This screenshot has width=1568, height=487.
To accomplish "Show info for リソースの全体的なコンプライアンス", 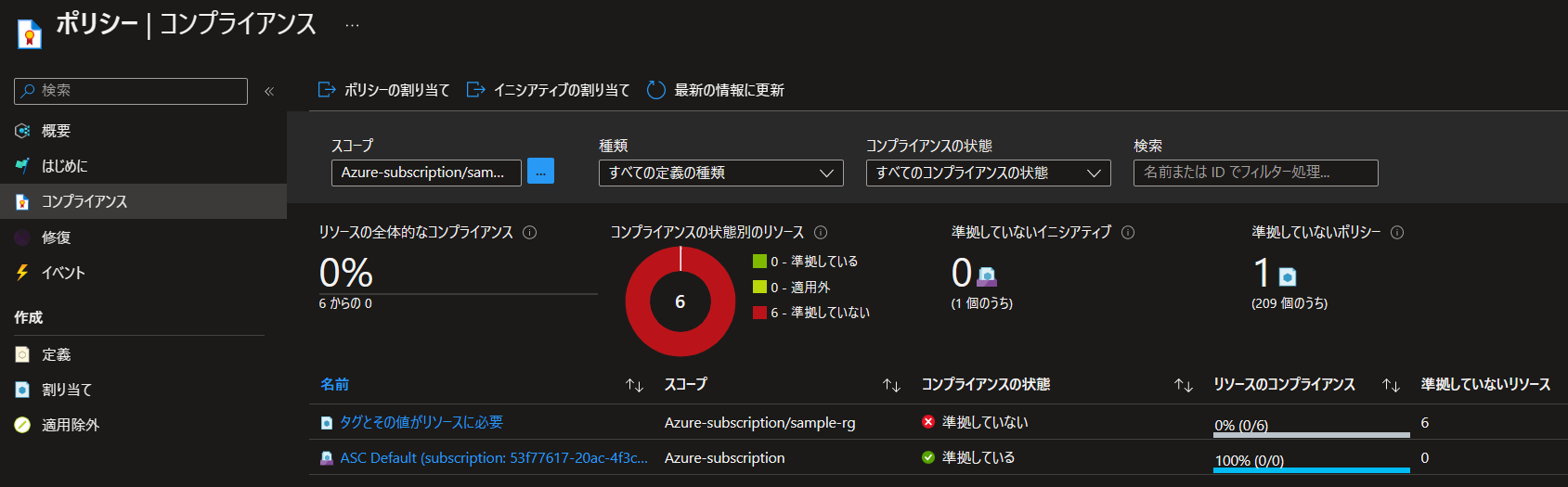I will tap(530, 233).
